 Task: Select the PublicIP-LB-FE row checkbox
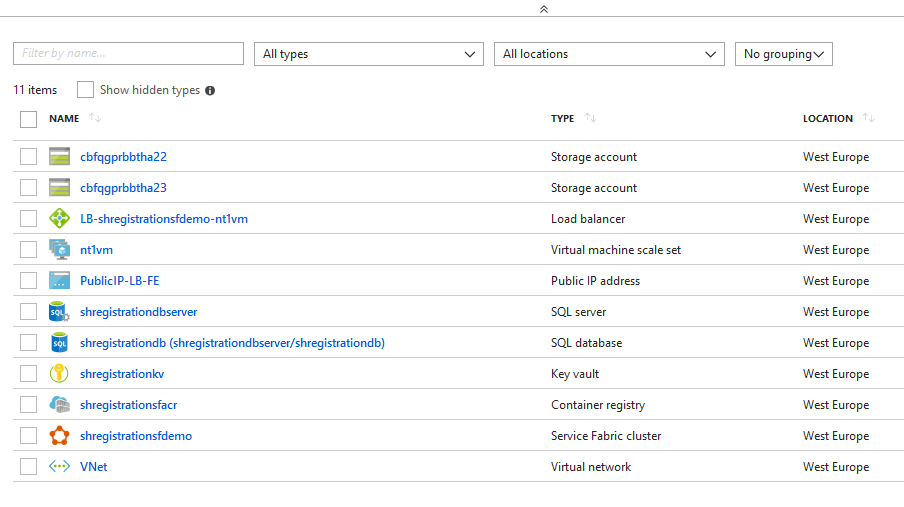[x=28, y=280]
